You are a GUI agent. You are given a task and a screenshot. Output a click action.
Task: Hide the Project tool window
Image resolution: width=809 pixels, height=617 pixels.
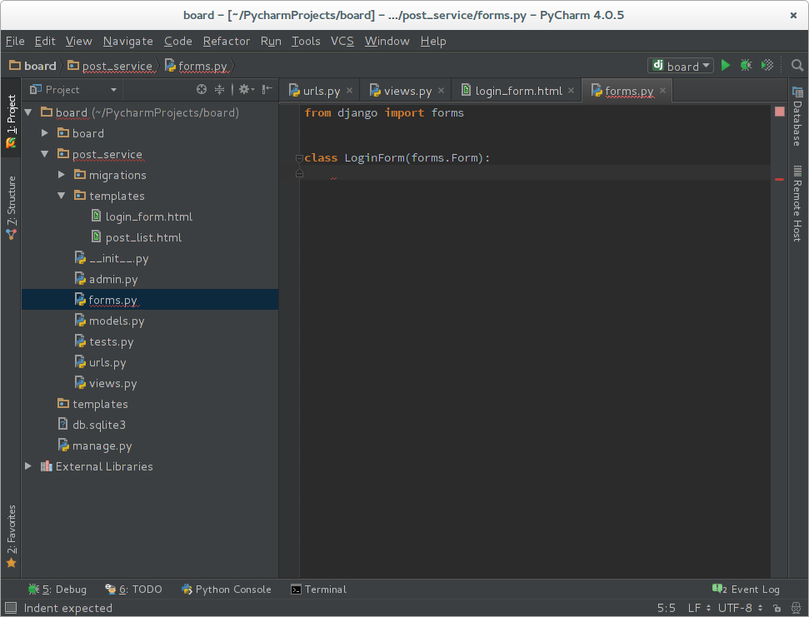[x=267, y=90]
